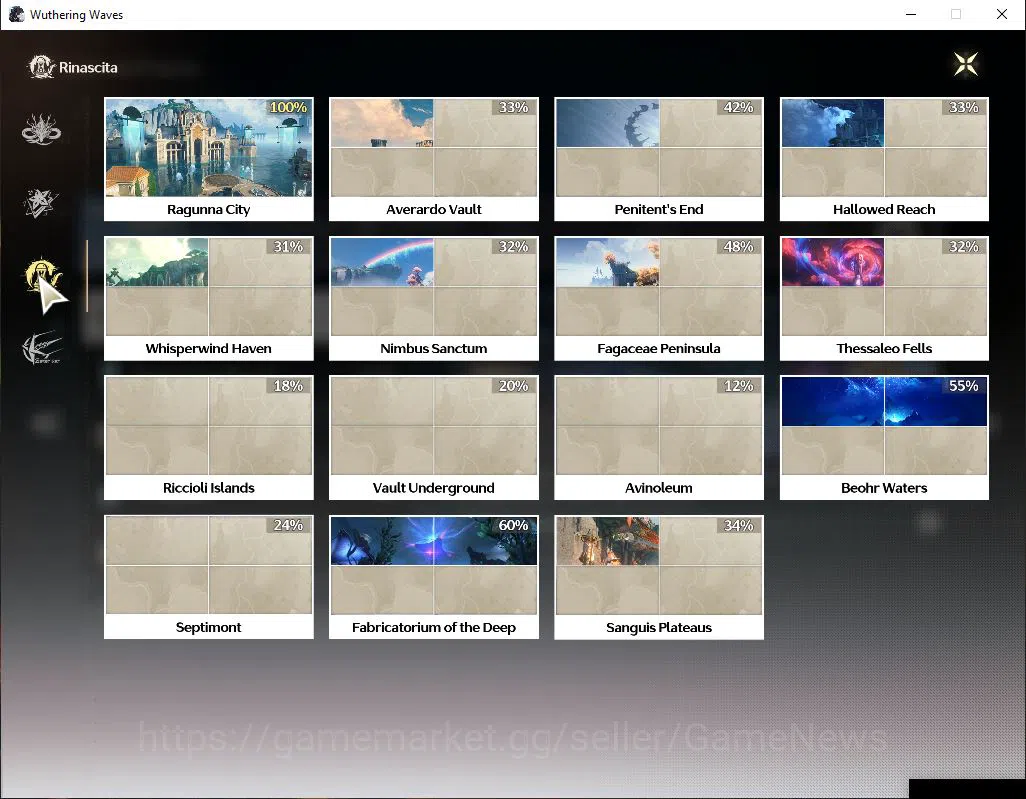Click the 24% badge on Septimont
Image resolution: width=1026 pixels, height=799 pixels.
(288, 525)
